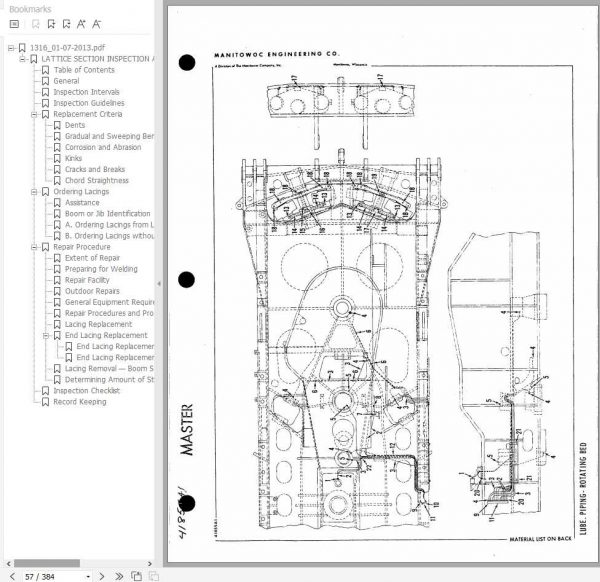Open the Preparing for Welding bookmark
Image resolution: width=600 pixels, height=582 pixels.
101,269
